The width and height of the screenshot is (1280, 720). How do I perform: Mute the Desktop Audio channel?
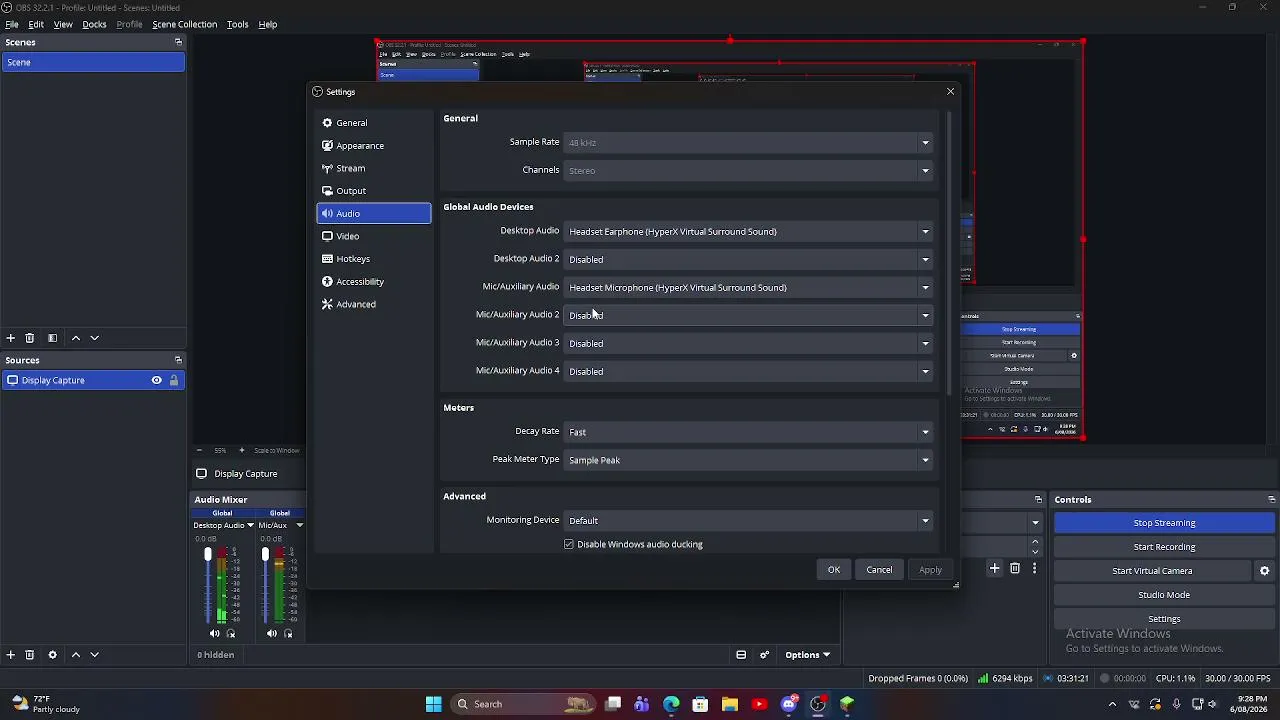click(x=214, y=634)
